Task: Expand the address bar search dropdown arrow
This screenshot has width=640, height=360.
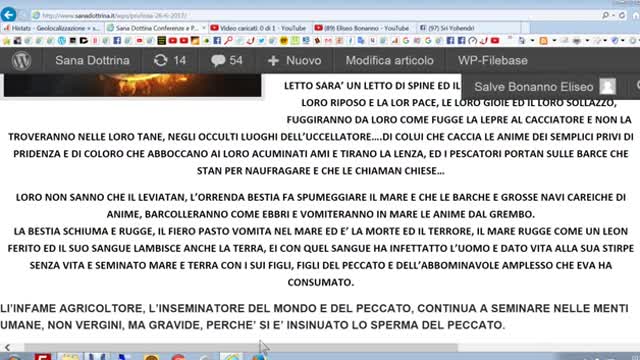Action: 613,15
